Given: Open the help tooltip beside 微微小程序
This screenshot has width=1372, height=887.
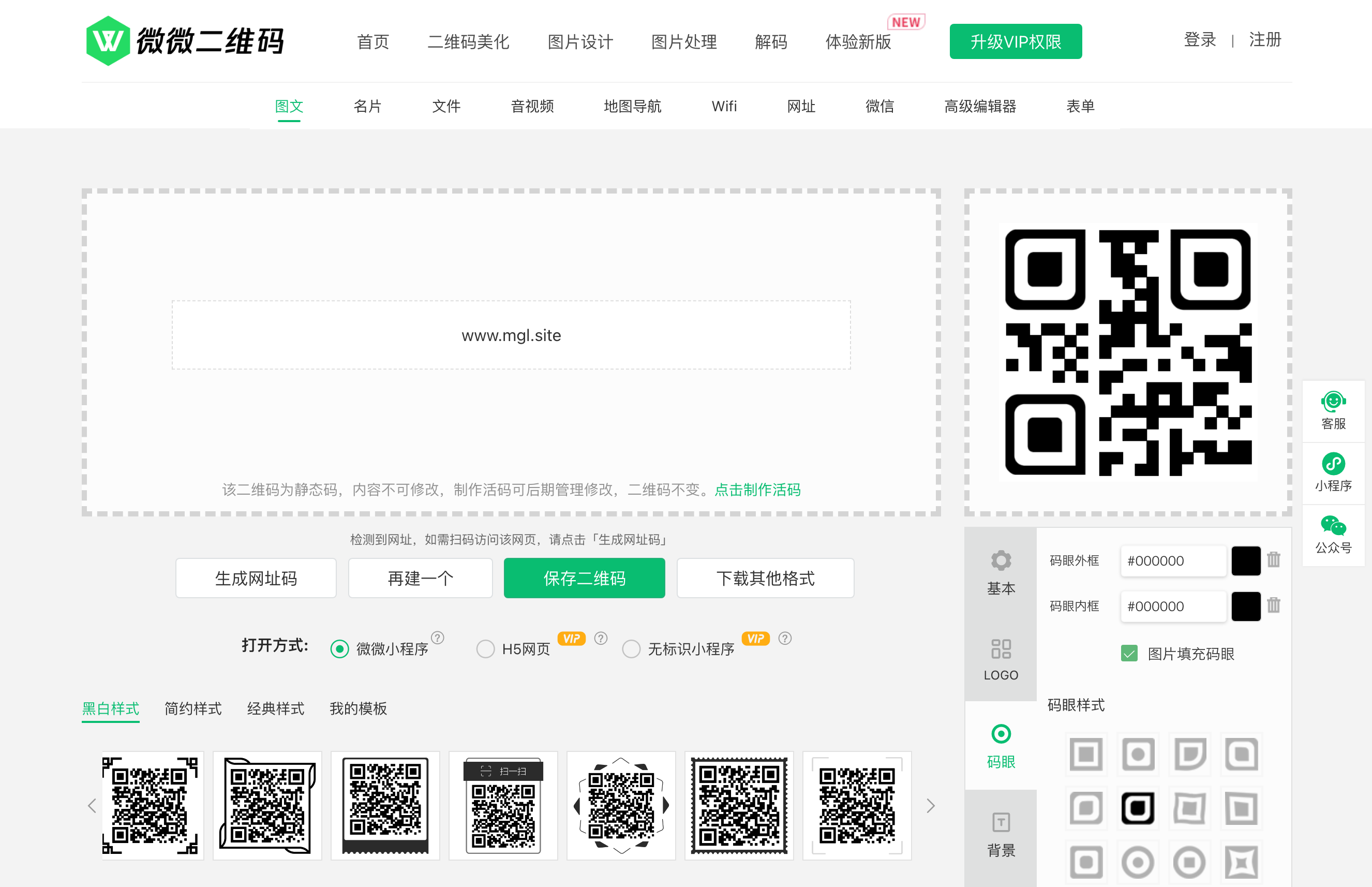Looking at the screenshot, I should [438, 638].
